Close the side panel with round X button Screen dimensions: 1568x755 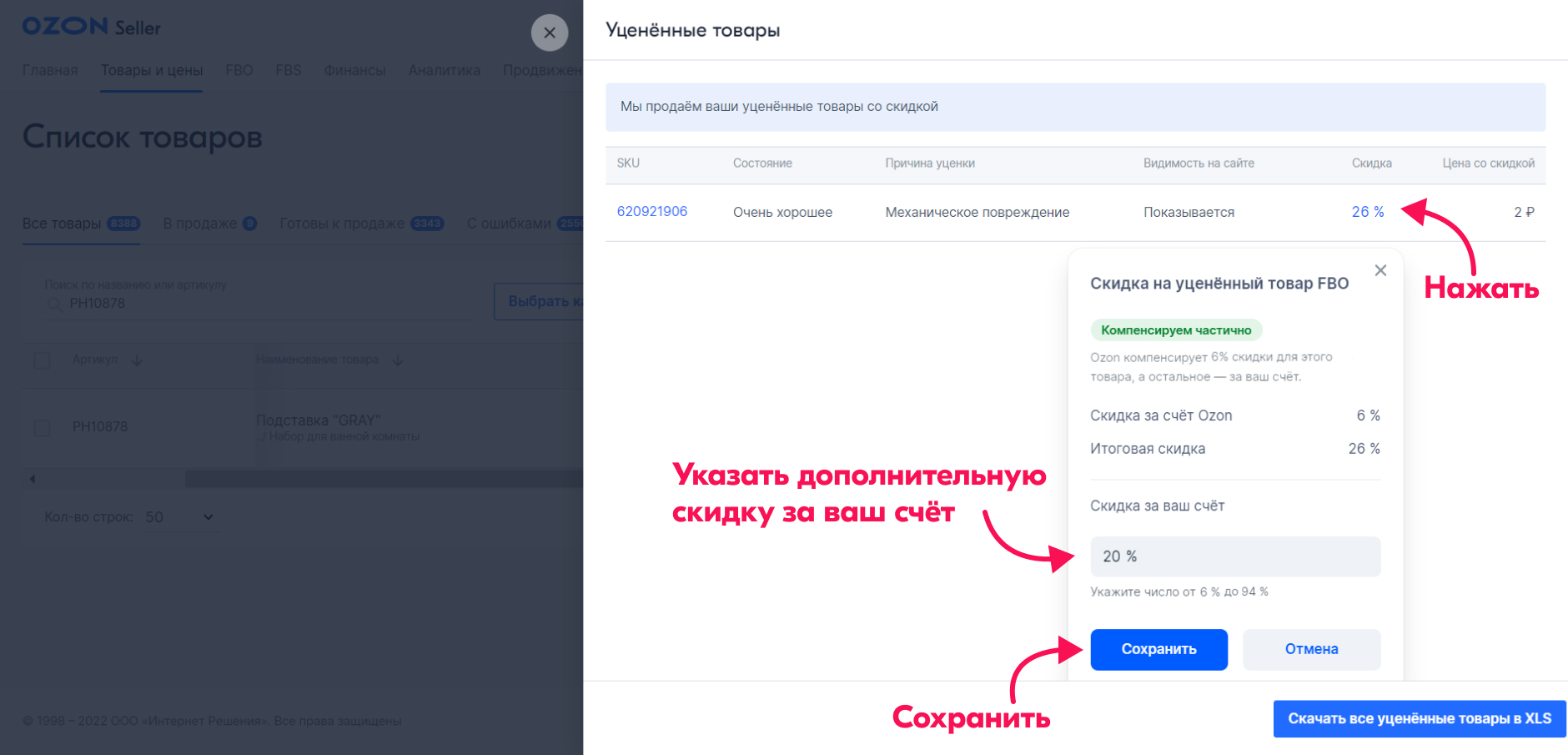click(x=550, y=33)
